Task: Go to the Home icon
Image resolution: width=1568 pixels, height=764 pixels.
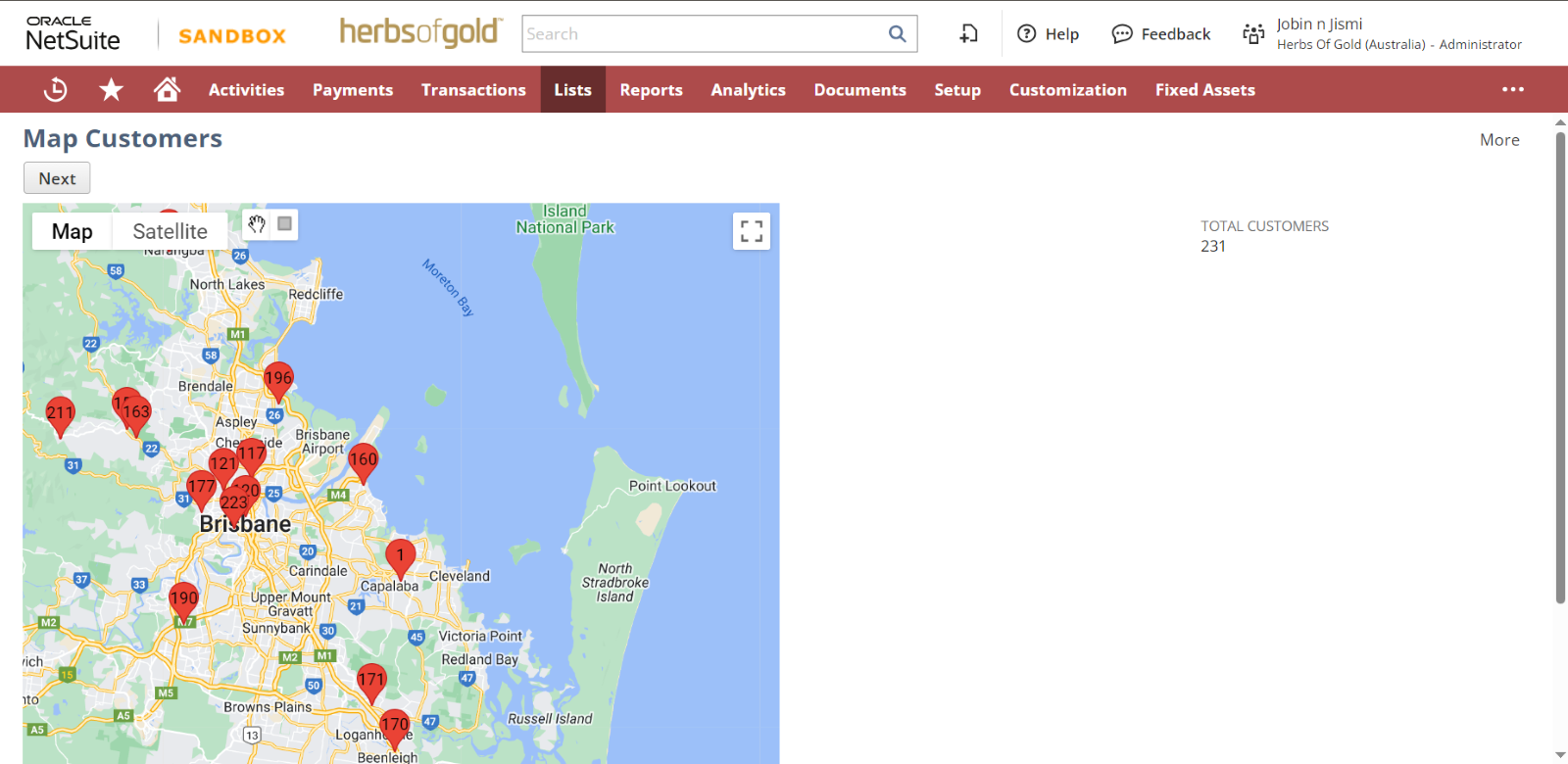Action: 167,89
